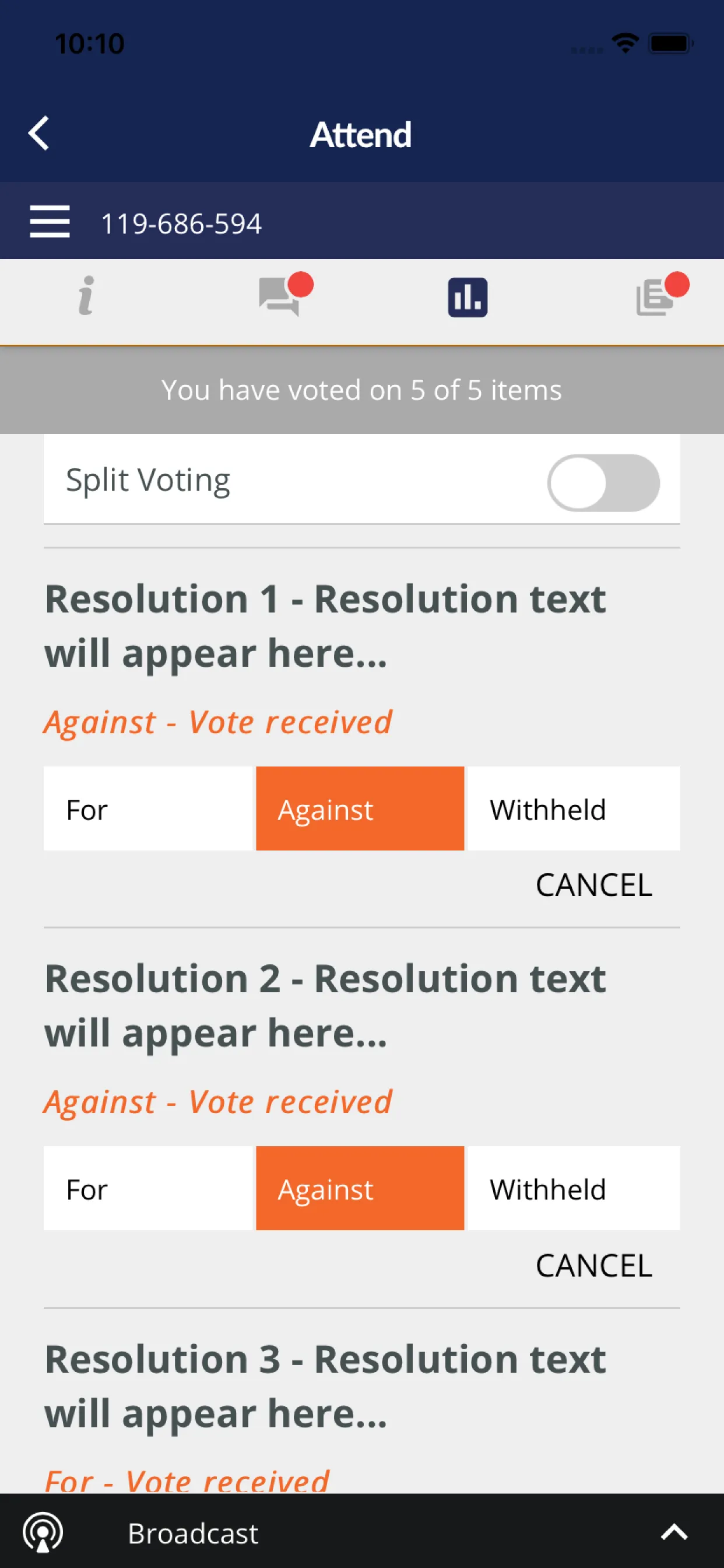
Task: Choose Withheld for Resolution 2
Action: 573,1188
